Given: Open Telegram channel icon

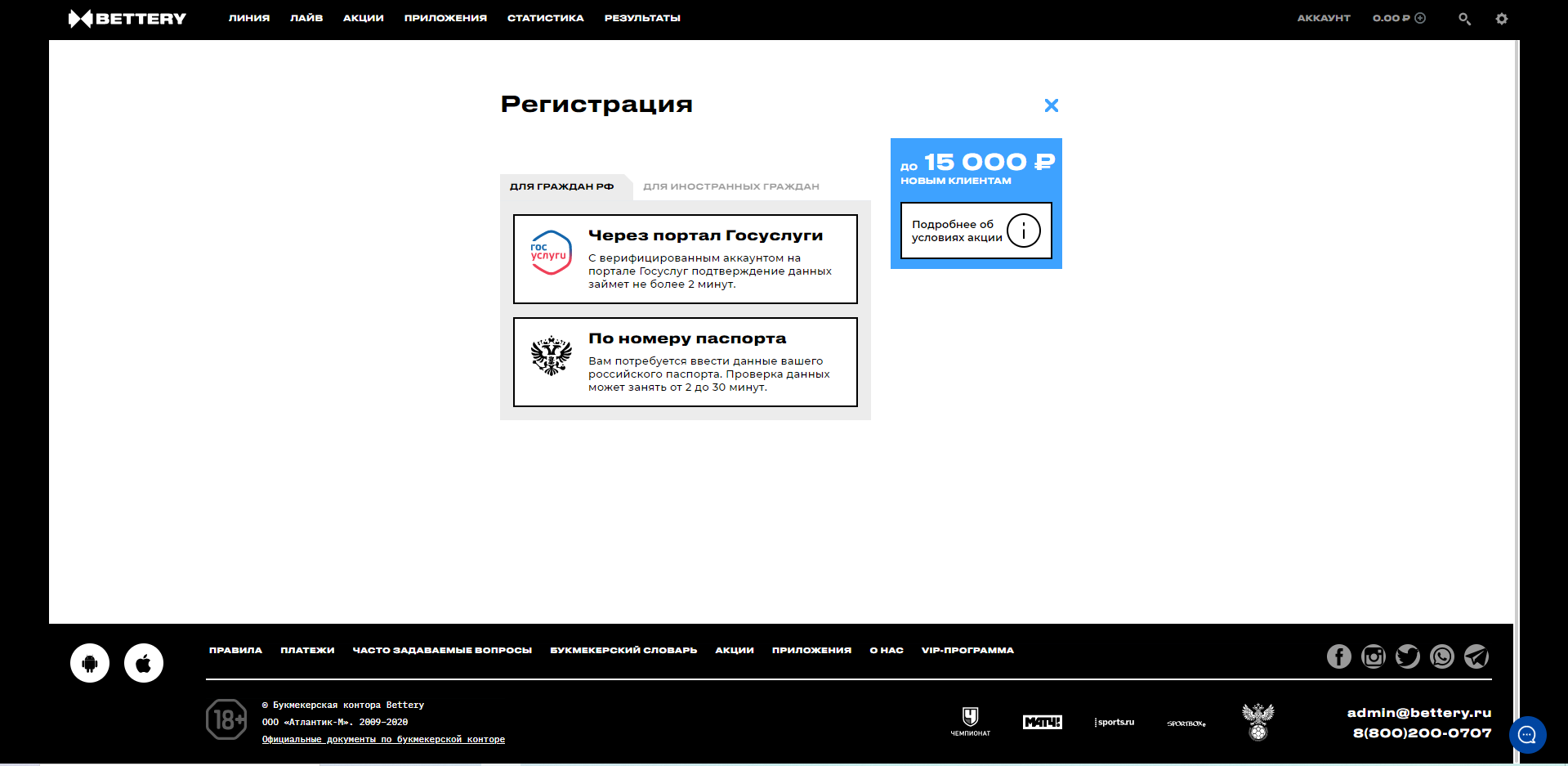Looking at the screenshot, I should (x=1476, y=656).
